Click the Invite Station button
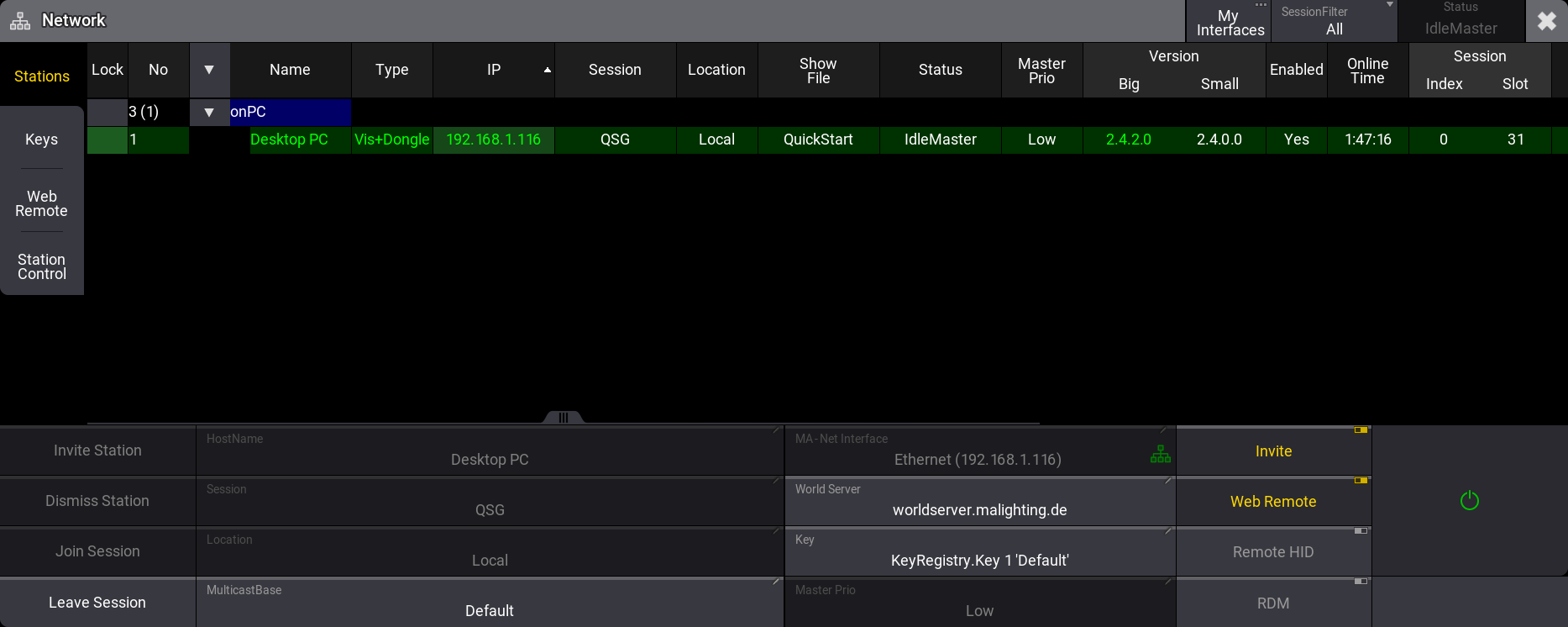 (x=97, y=451)
